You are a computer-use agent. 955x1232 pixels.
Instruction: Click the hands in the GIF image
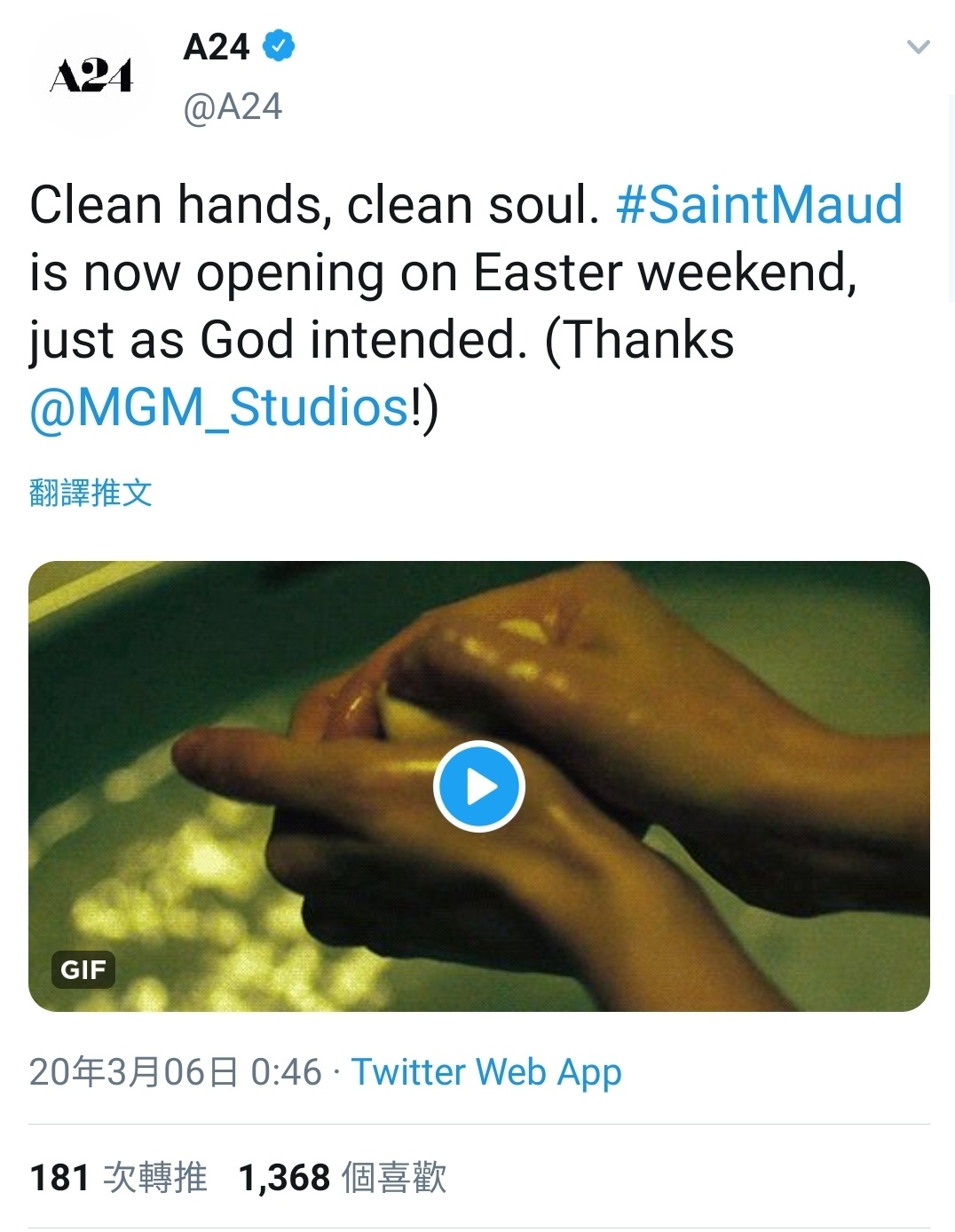click(x=621, y=710)
